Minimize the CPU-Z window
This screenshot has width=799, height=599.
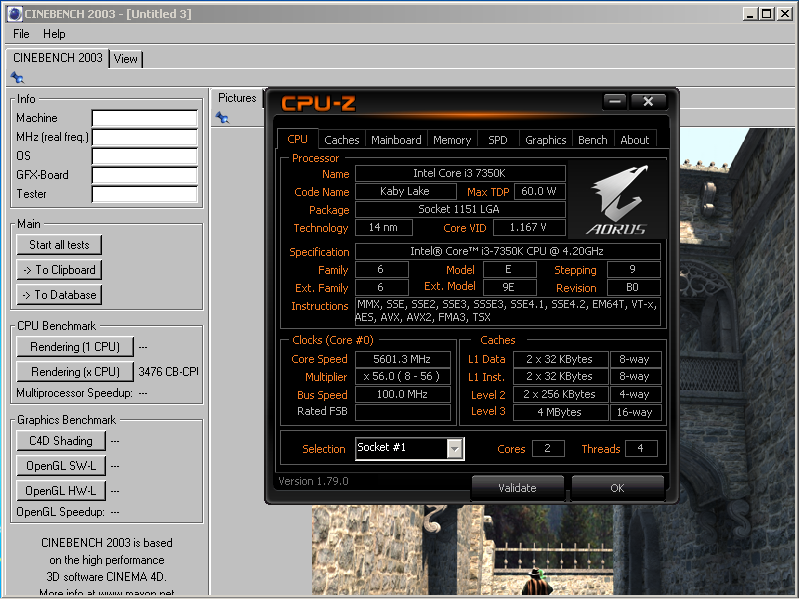pyautogui.click(x=615, y=101)
